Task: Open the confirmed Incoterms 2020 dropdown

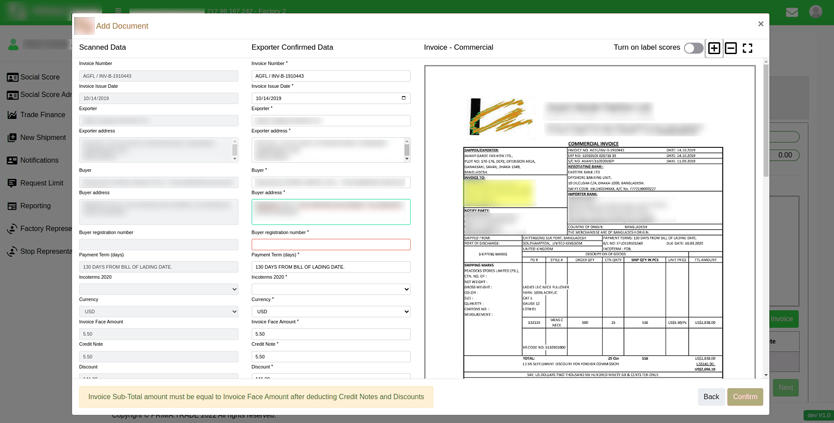Action: tap(330, 289)
